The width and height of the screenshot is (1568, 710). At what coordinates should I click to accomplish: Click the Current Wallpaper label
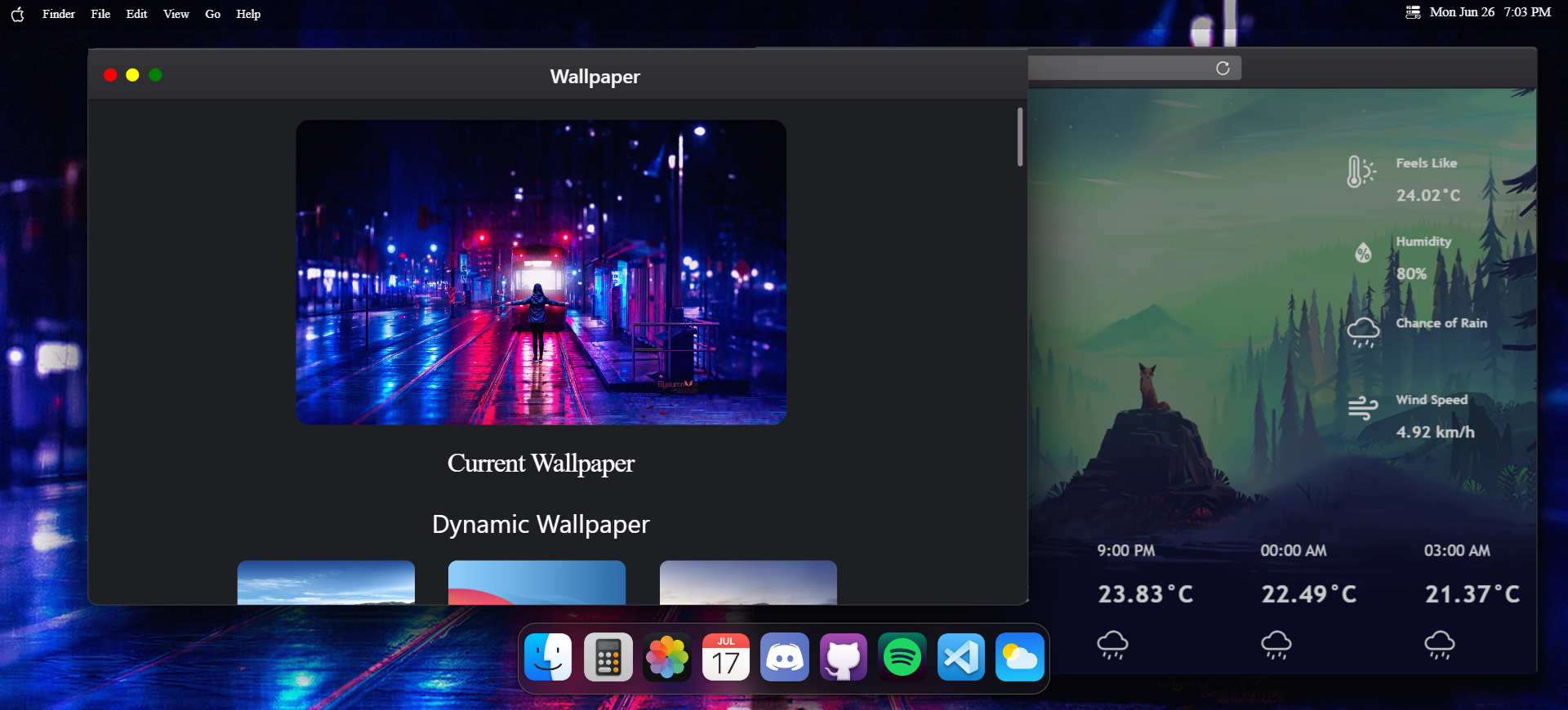(541, 464)
